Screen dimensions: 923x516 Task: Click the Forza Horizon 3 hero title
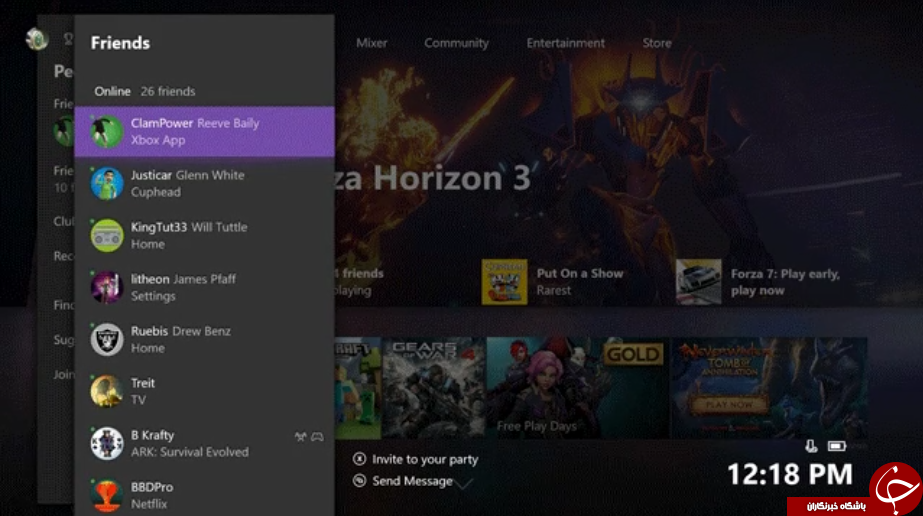(x=433, y=178)
